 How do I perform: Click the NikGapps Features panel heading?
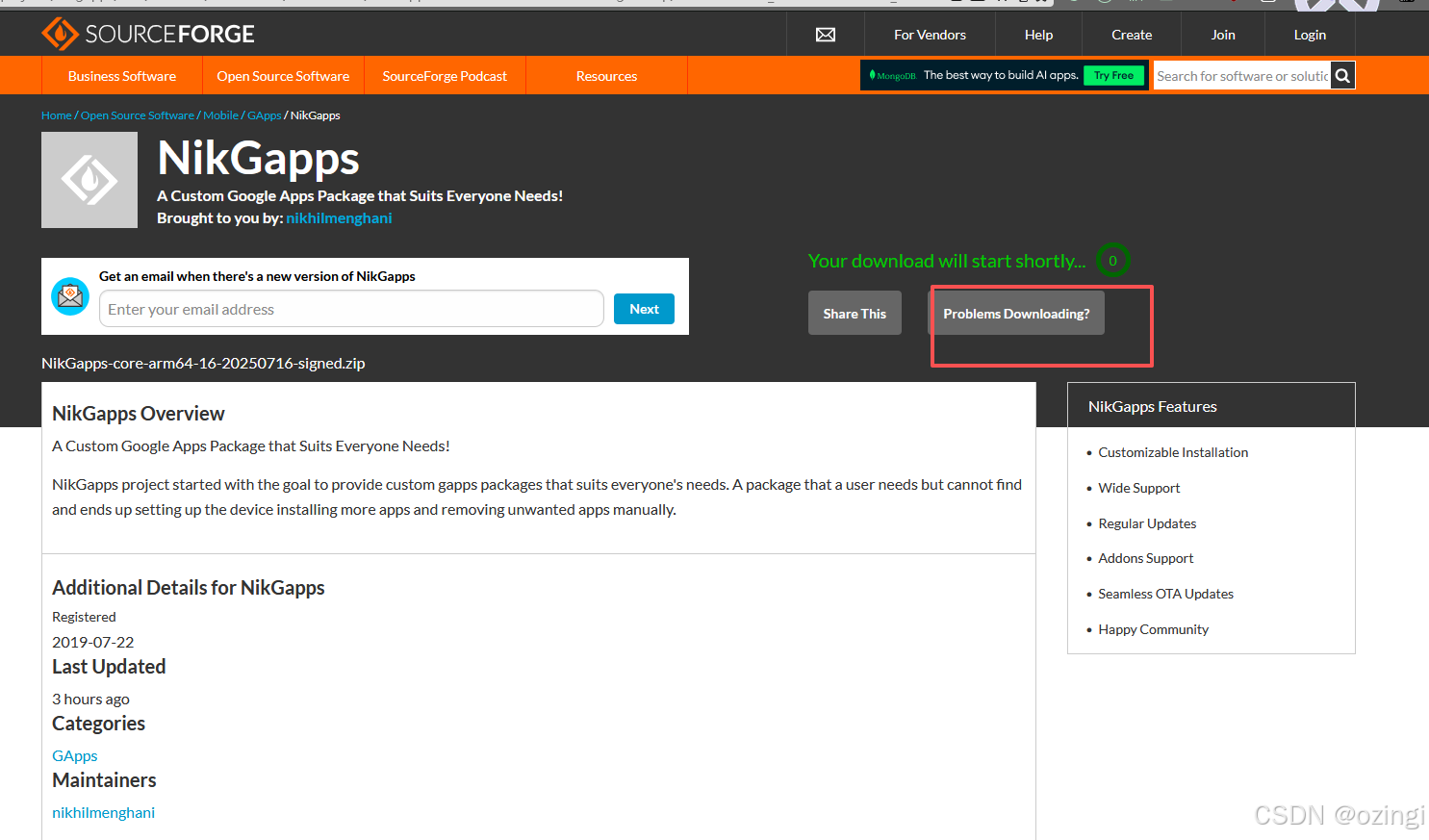click(x=1153, y=407)
